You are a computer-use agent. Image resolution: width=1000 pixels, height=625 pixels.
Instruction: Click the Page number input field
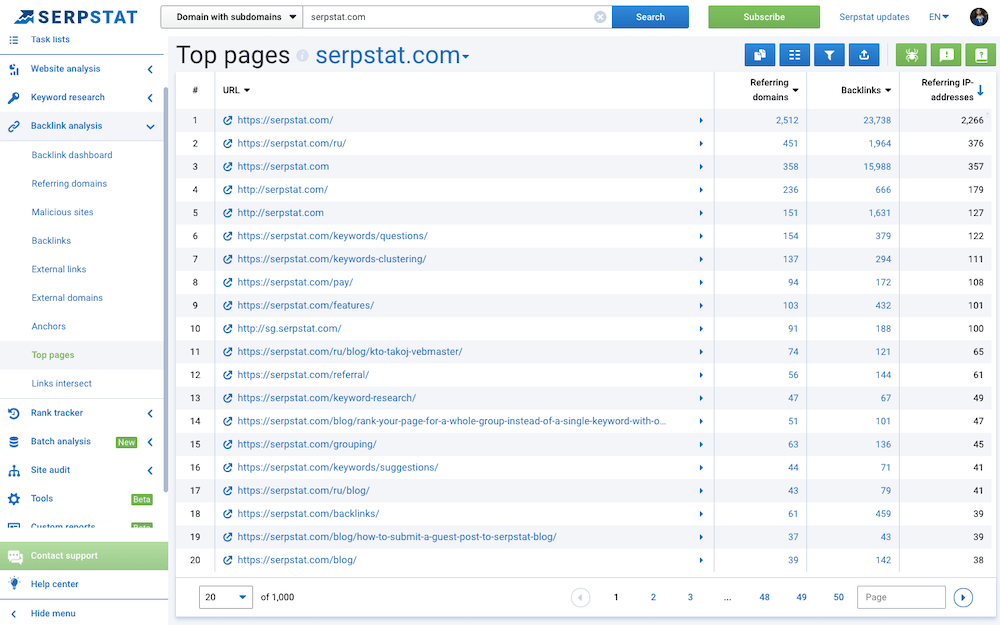pos(901,598)
